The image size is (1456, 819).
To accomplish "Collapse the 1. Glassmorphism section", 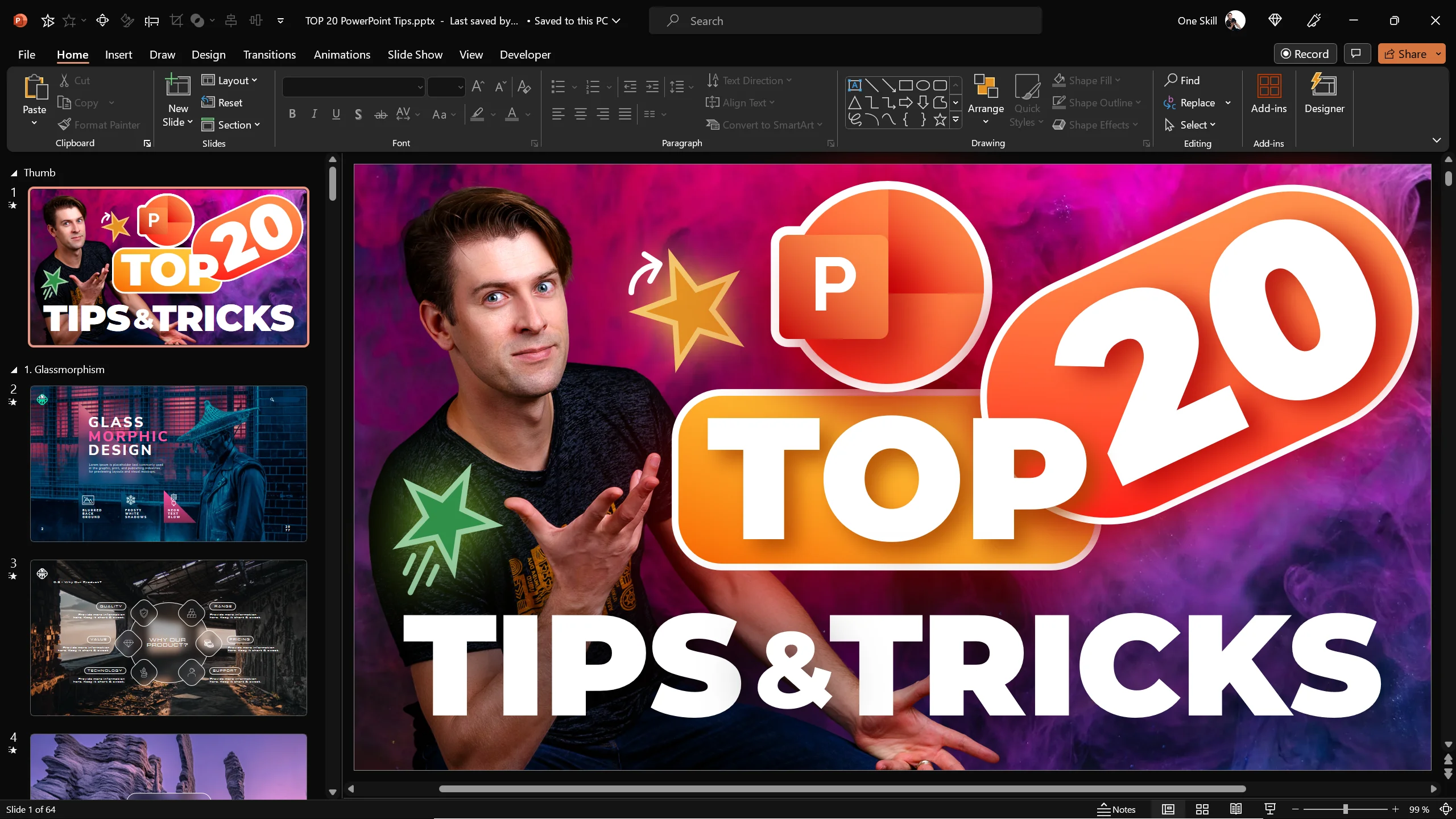I will coord(13,369).
